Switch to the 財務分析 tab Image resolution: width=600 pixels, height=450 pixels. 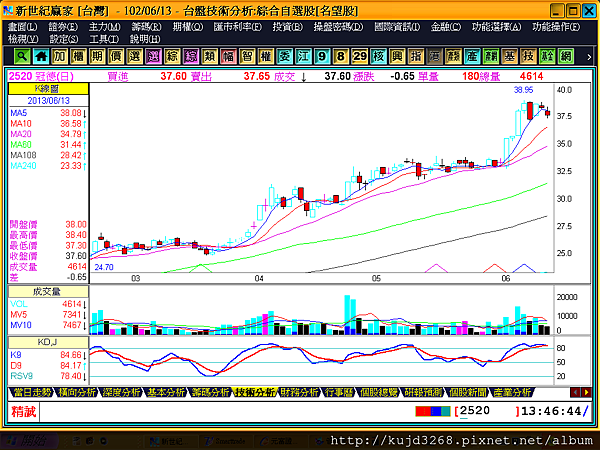tap(299, 392)
